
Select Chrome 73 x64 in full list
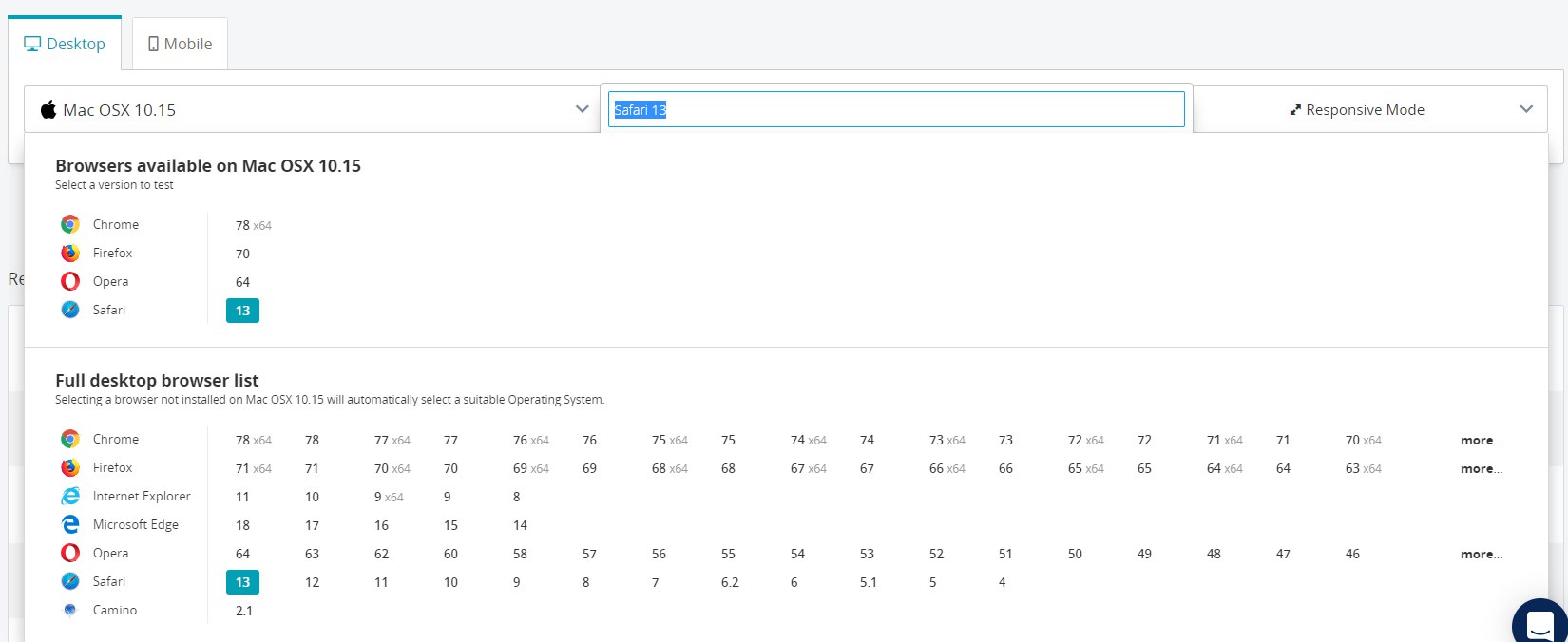(x=947, y=440)
